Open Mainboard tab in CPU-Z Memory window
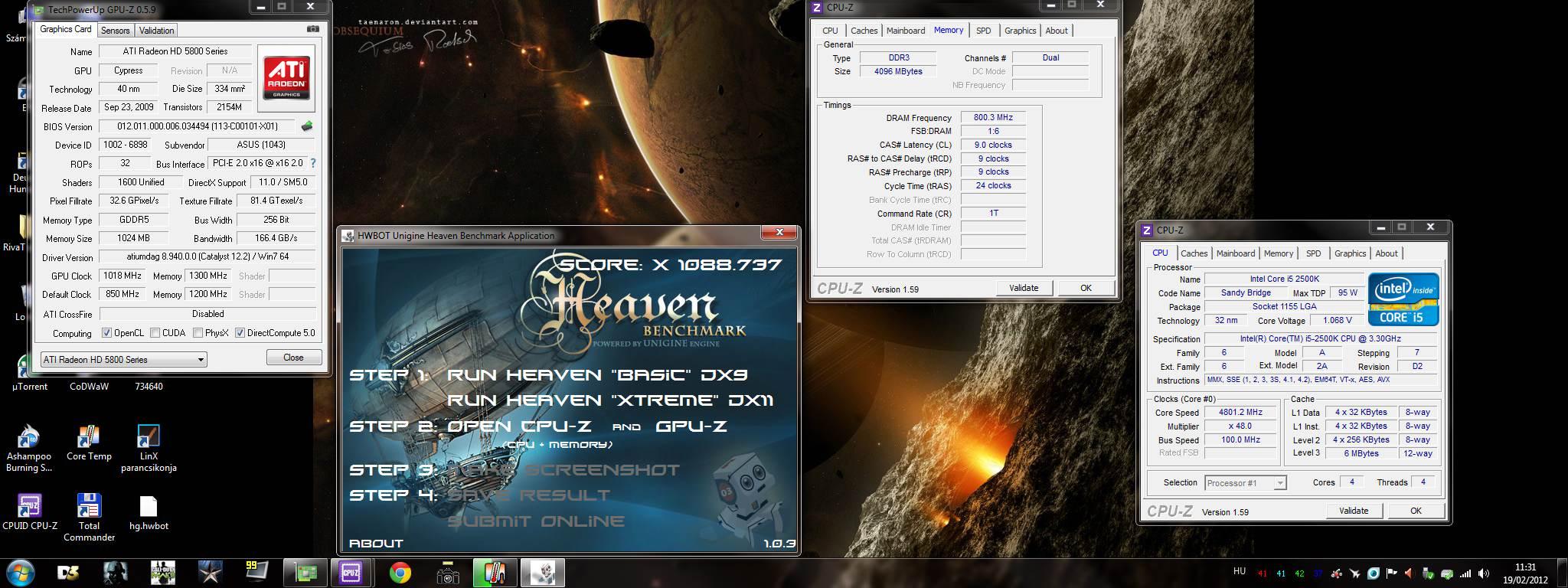Viewport: 1568px width, 588px height. (906, 31)
